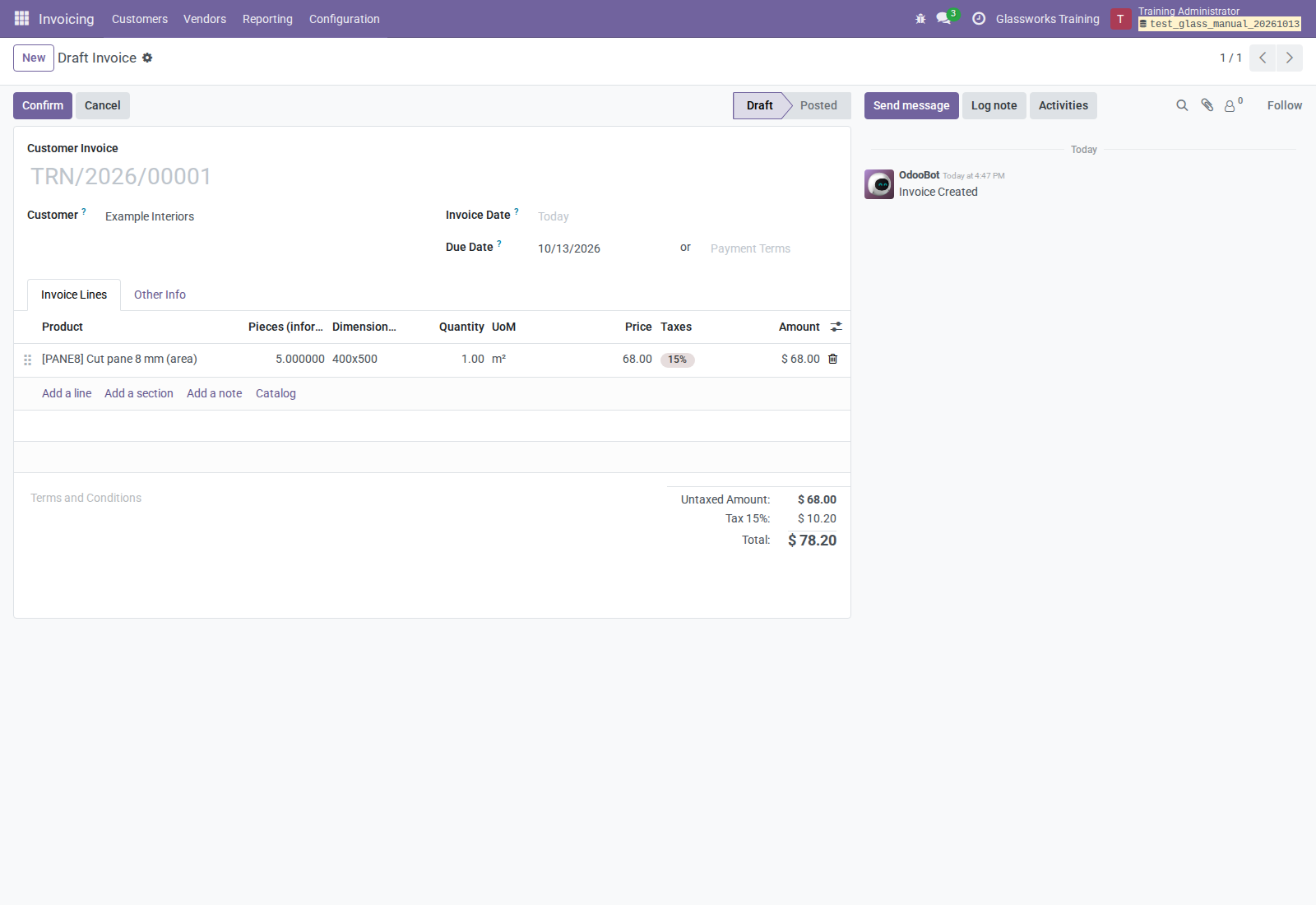Open the product Catalog link
The width and height of the screenshot is (1316, 905).
(x=276, y=393)
